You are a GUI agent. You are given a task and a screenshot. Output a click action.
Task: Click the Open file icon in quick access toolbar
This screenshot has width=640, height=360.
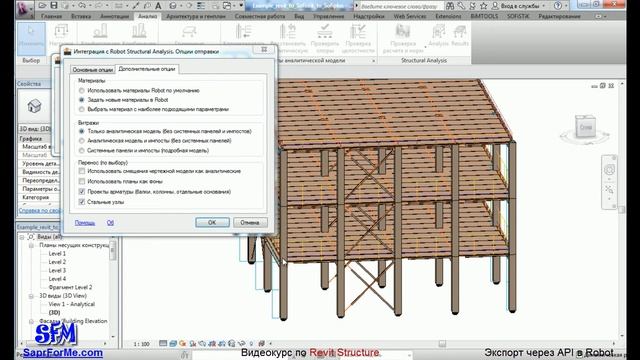tap(42, 6)
